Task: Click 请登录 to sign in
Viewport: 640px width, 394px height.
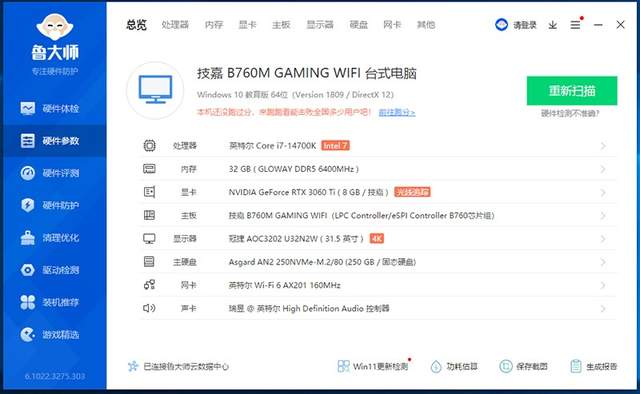Action: pyautogui.click(x=525, y=25)
